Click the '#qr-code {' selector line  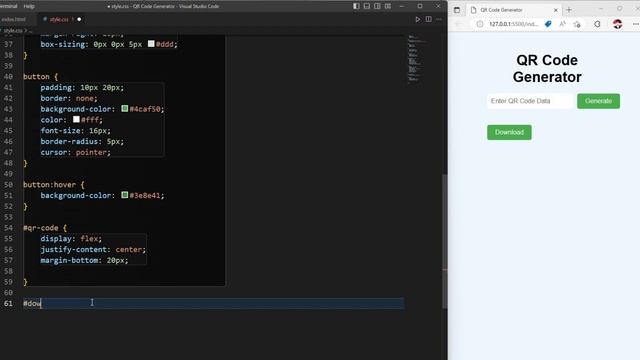45,228
